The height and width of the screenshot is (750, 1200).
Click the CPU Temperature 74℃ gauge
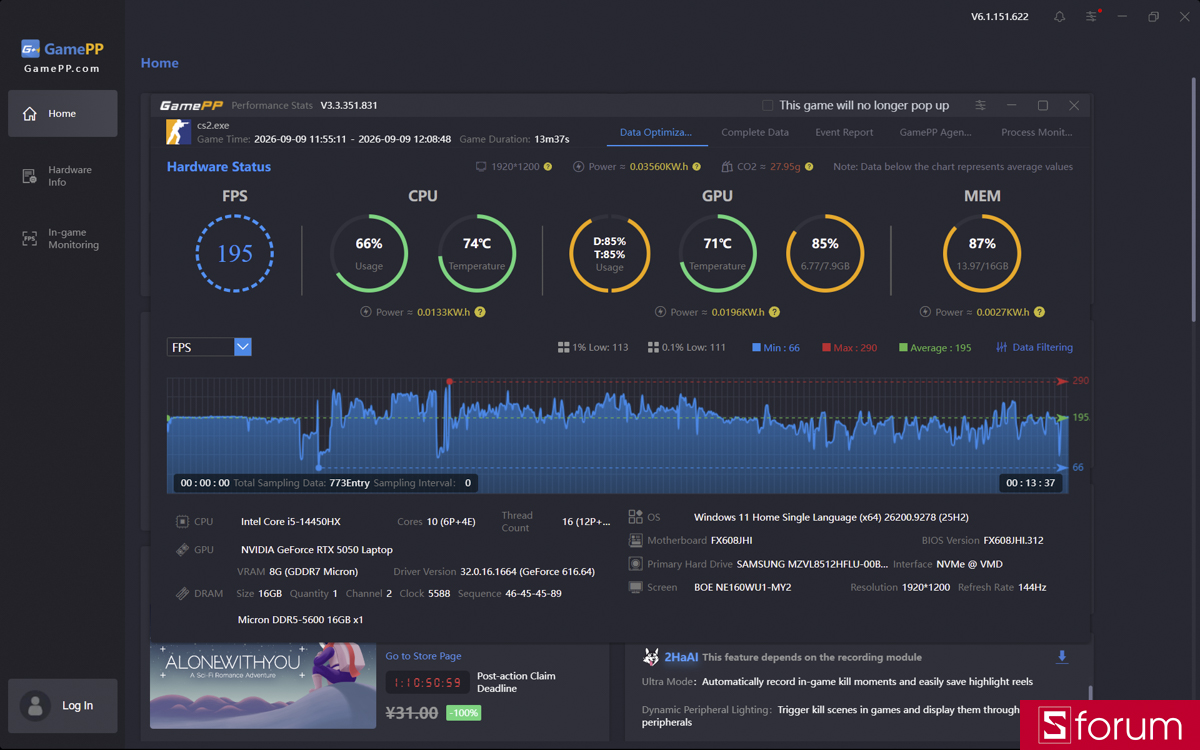[477, 253]
